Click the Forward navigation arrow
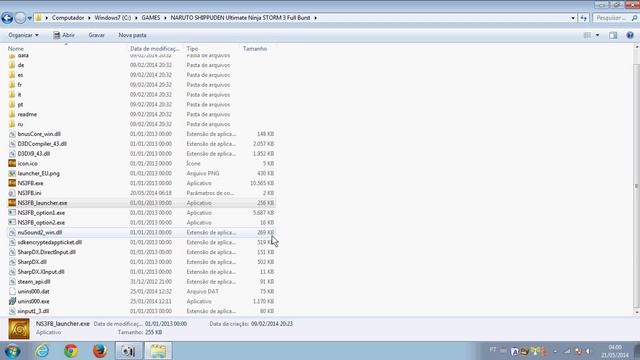 (x=20, y=18)
